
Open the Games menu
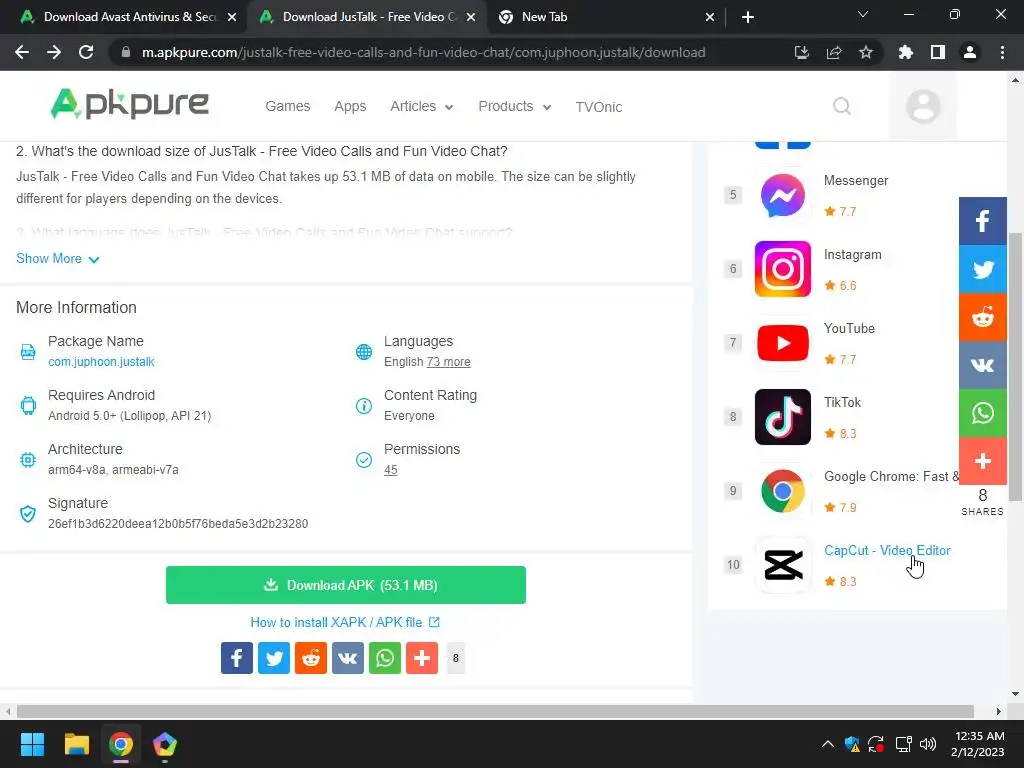pyautogui.click(x=287, y=106)
